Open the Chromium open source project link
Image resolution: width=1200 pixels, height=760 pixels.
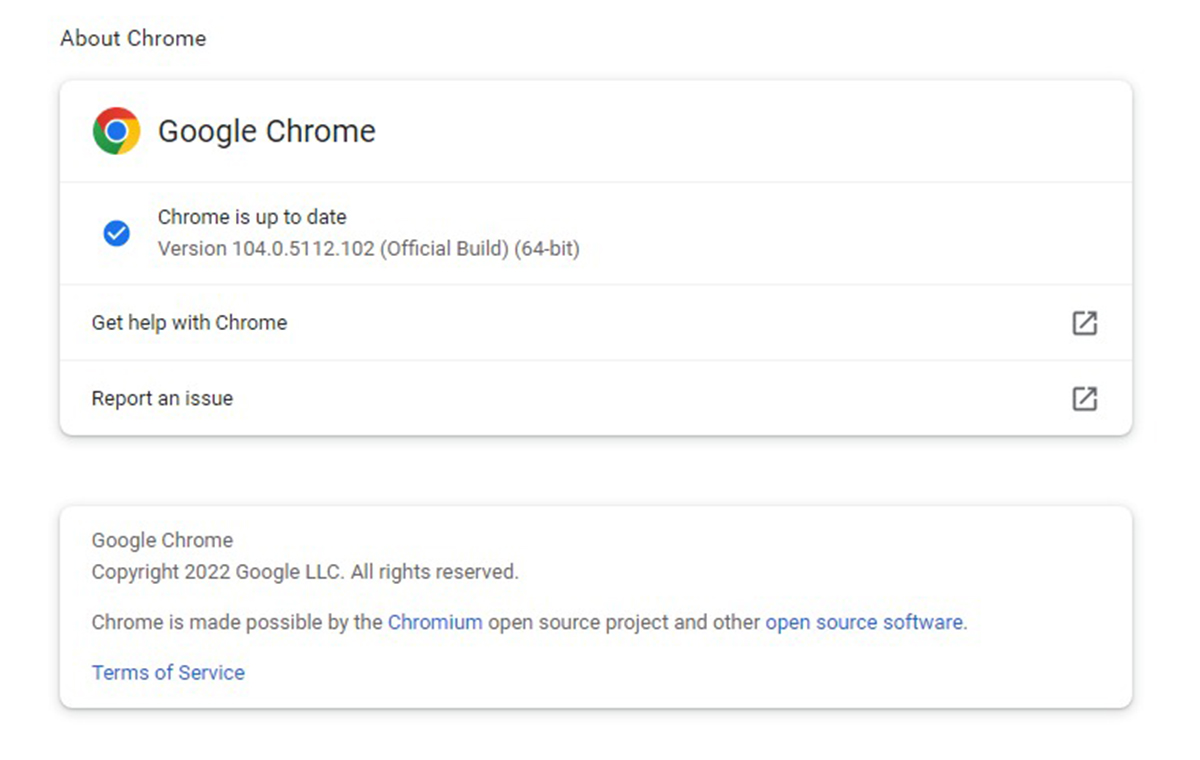pos(435,622)
